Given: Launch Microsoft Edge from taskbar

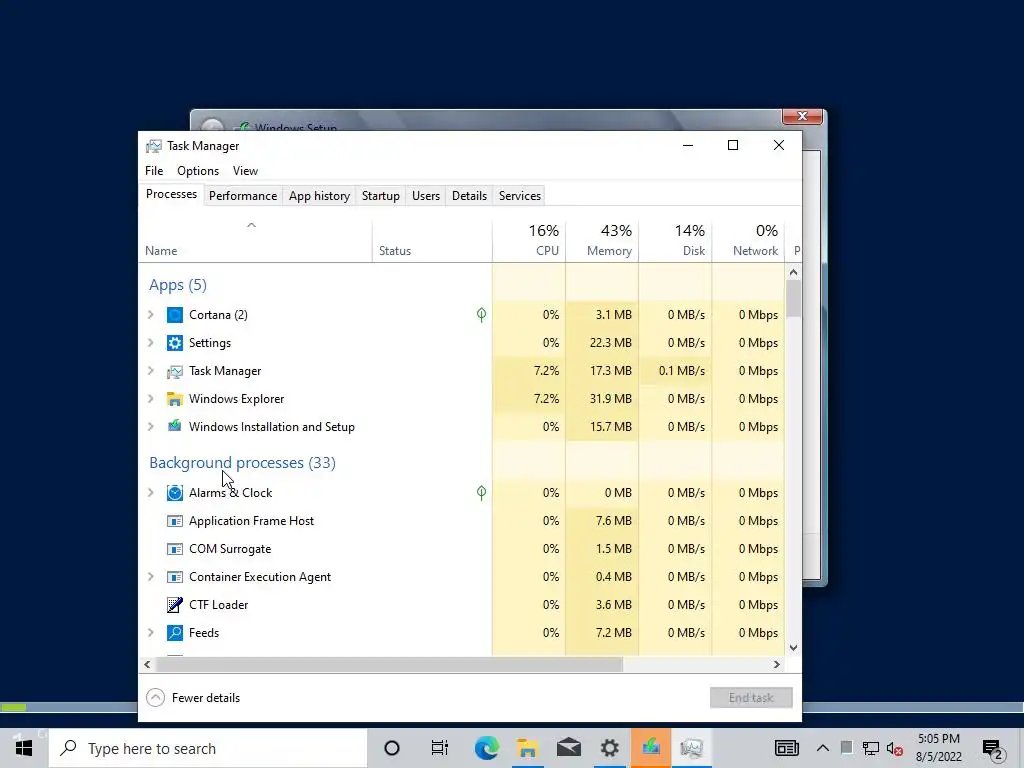Looking at the screenshot, I should [487, 748].
